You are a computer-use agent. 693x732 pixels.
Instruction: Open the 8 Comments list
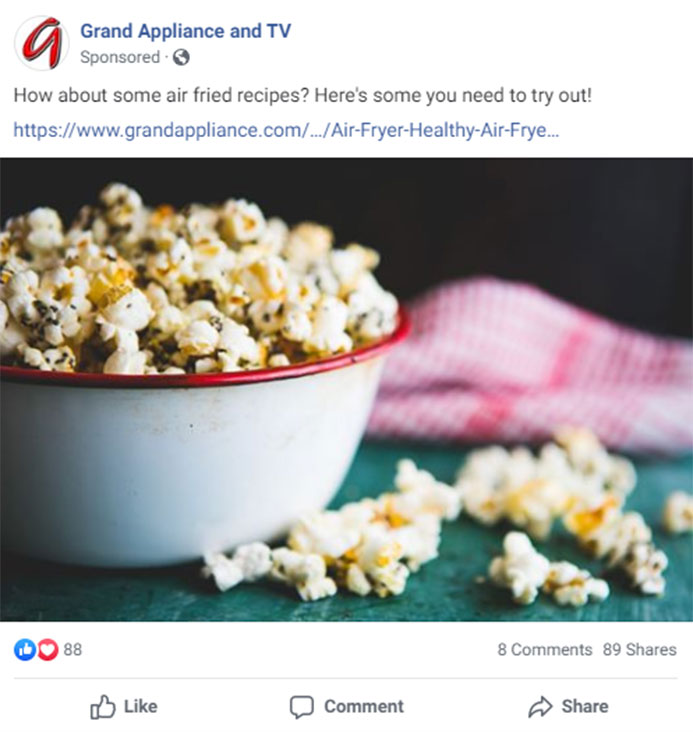544,649
